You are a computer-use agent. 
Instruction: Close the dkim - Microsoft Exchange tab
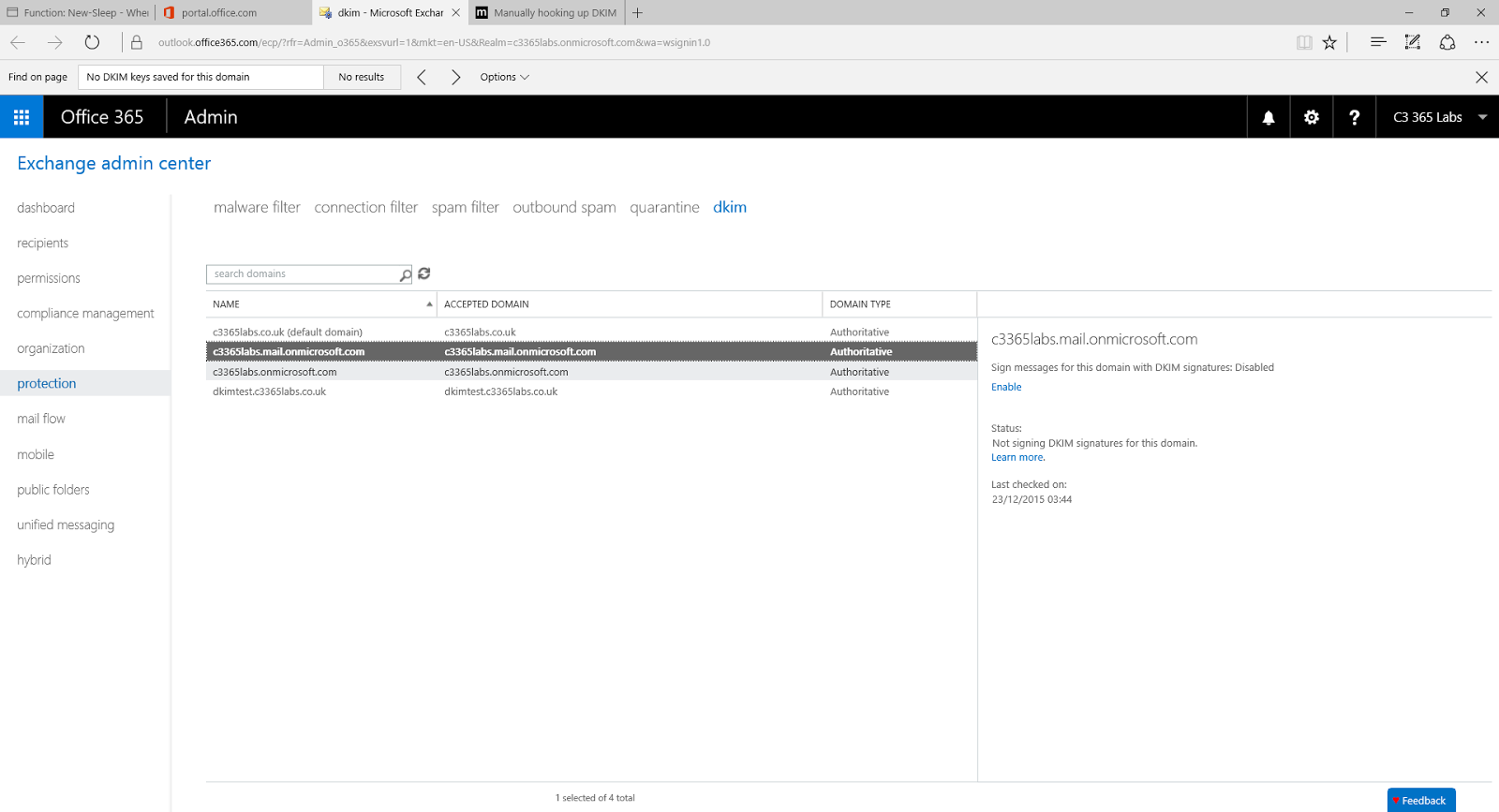456,13
